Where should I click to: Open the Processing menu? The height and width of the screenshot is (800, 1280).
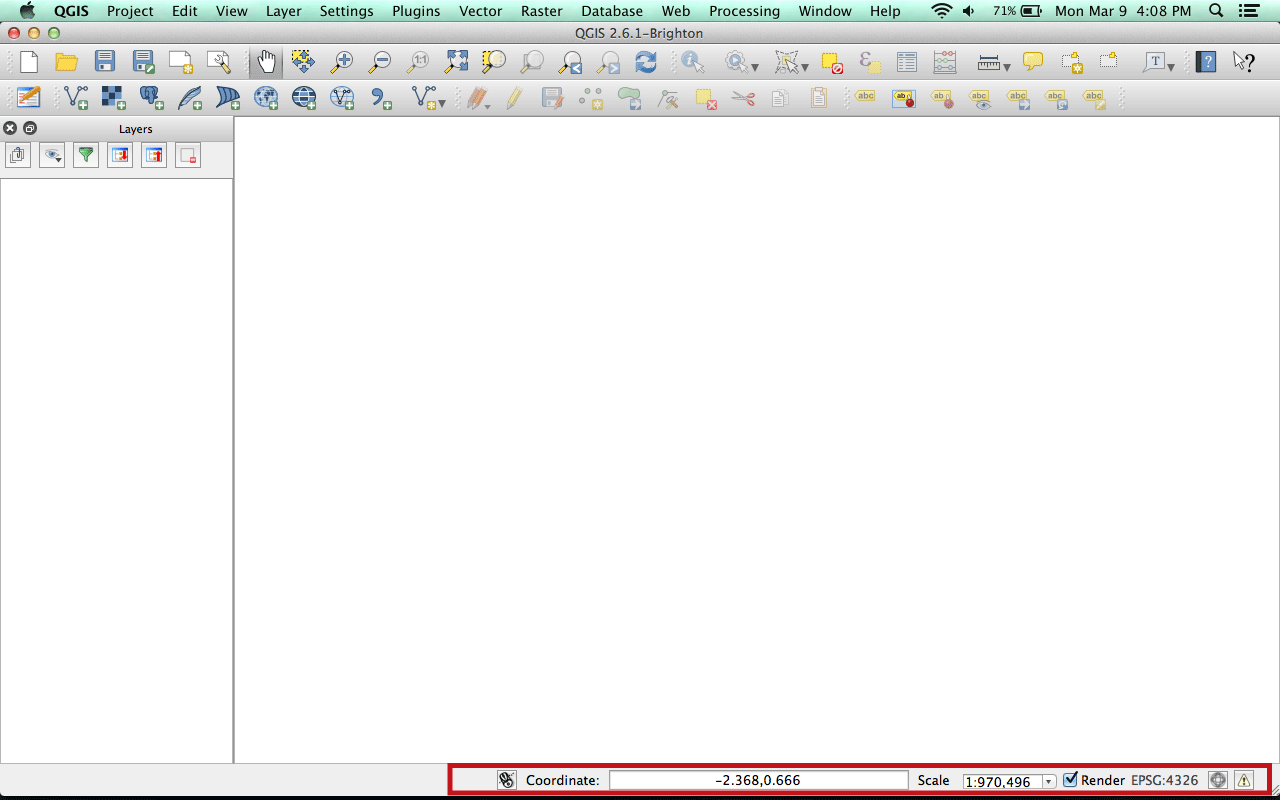[x=744, y=11]
